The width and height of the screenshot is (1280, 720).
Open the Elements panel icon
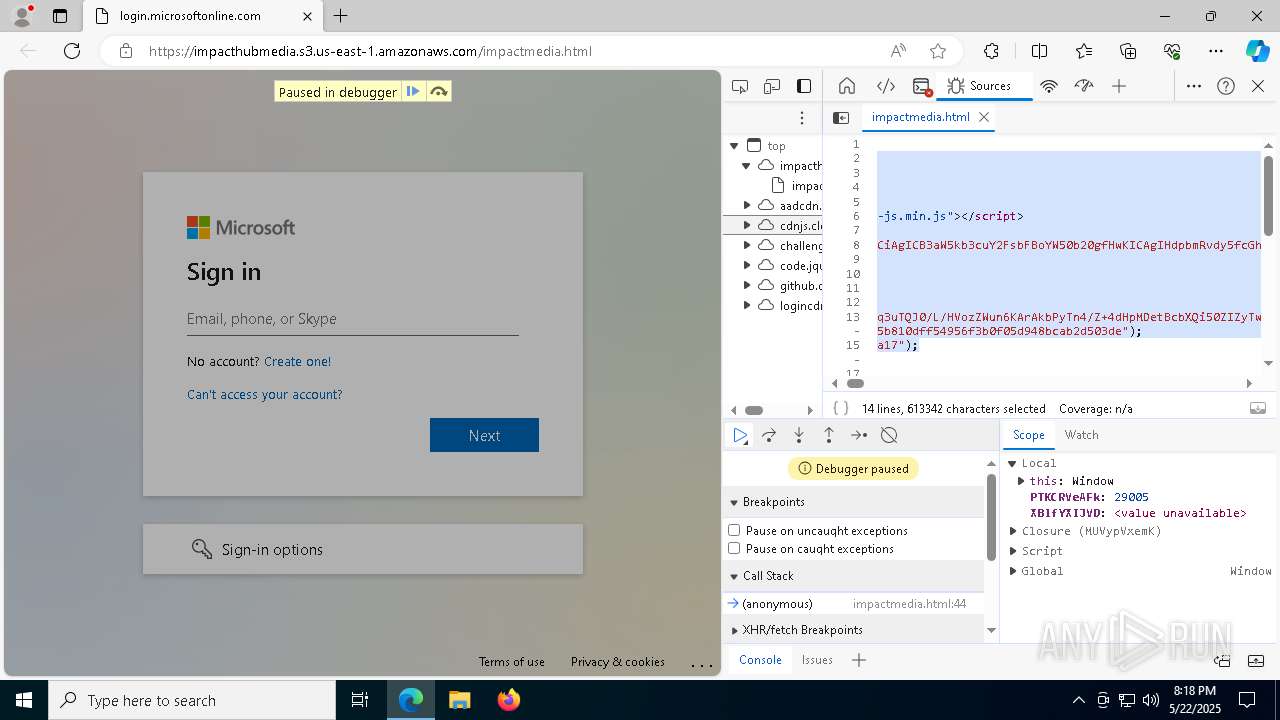point(885,86)
